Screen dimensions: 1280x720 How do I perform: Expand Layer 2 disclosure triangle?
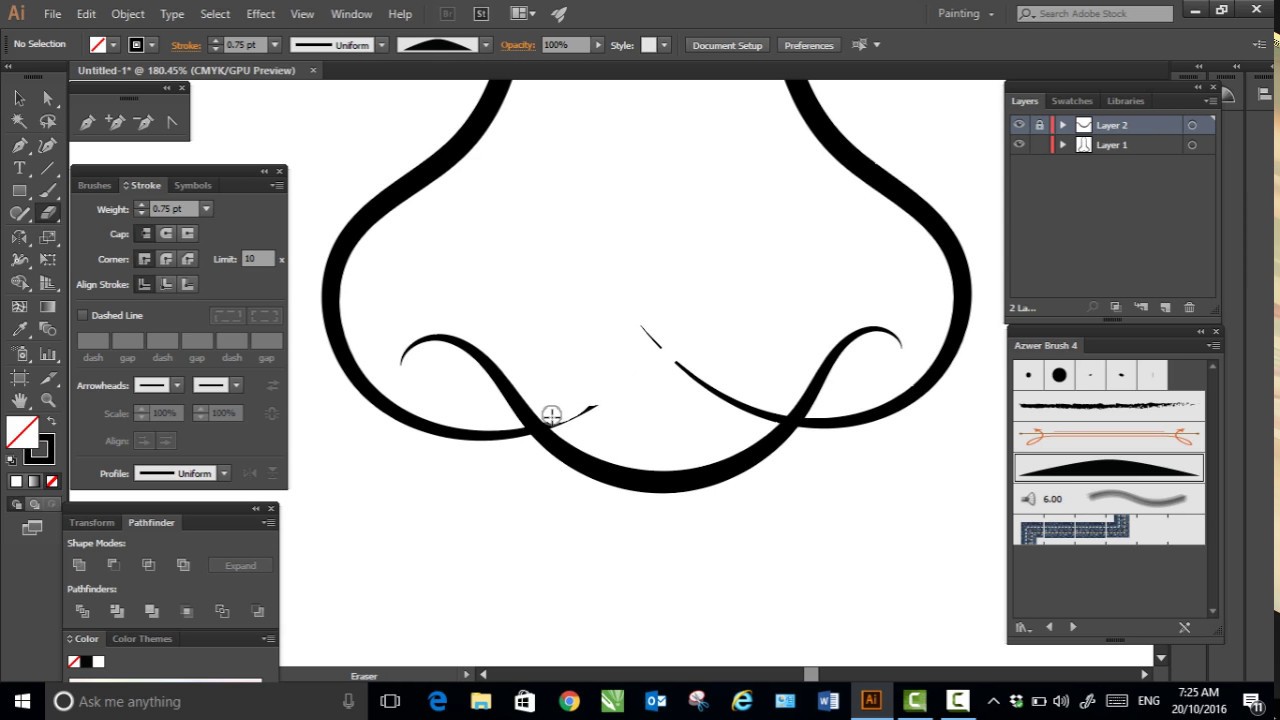click(x=1063, y=125)
